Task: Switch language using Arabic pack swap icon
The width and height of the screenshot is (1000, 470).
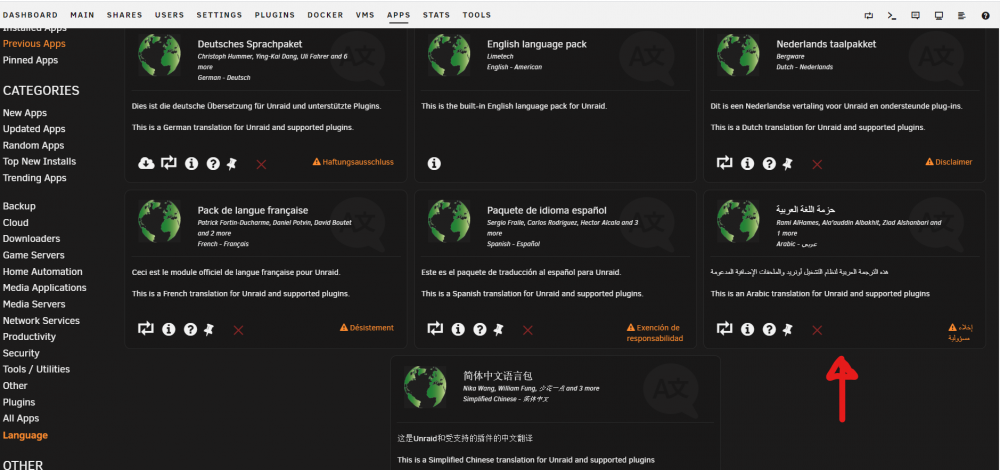Action: pos(724,329)
